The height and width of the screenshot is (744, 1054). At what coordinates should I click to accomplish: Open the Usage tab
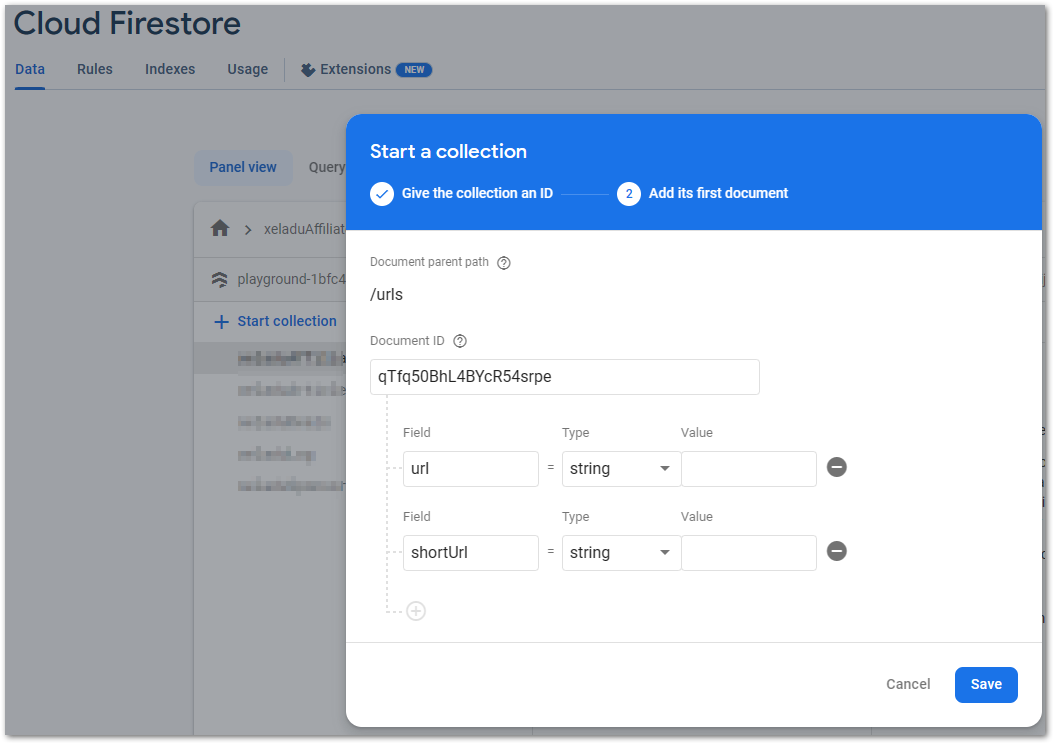pos(247,69)
